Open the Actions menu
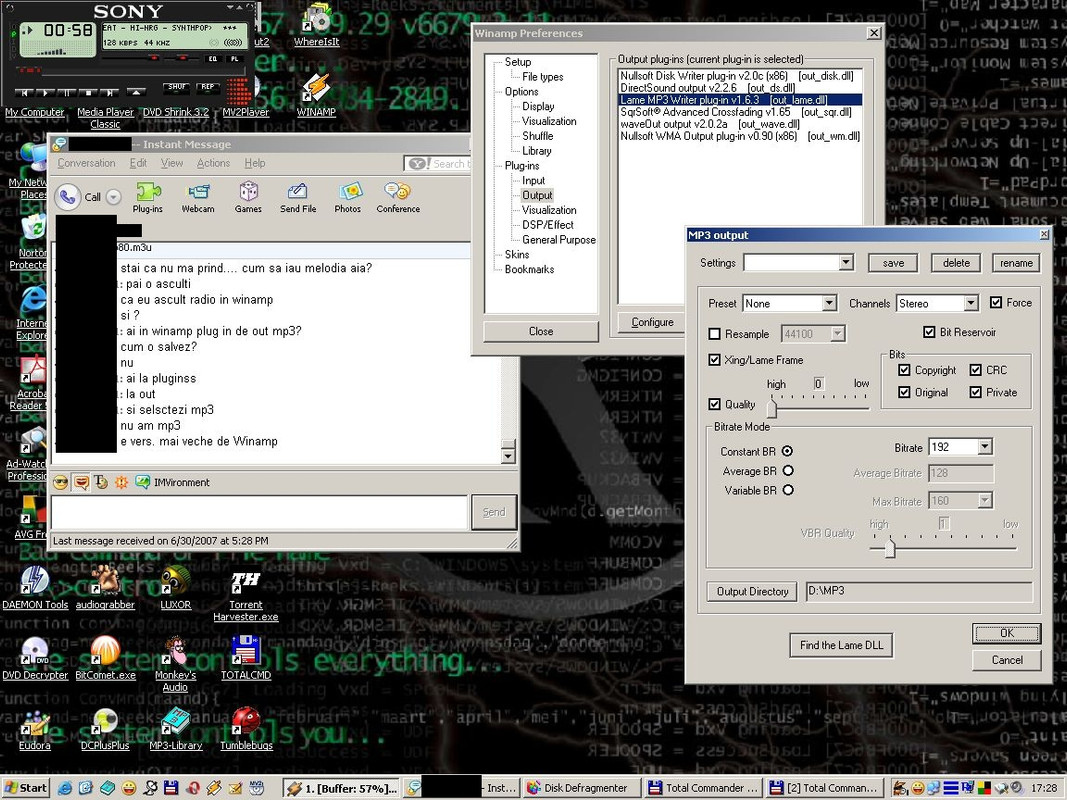Viewport: 1067px width, 800px height. pos(213,163)
